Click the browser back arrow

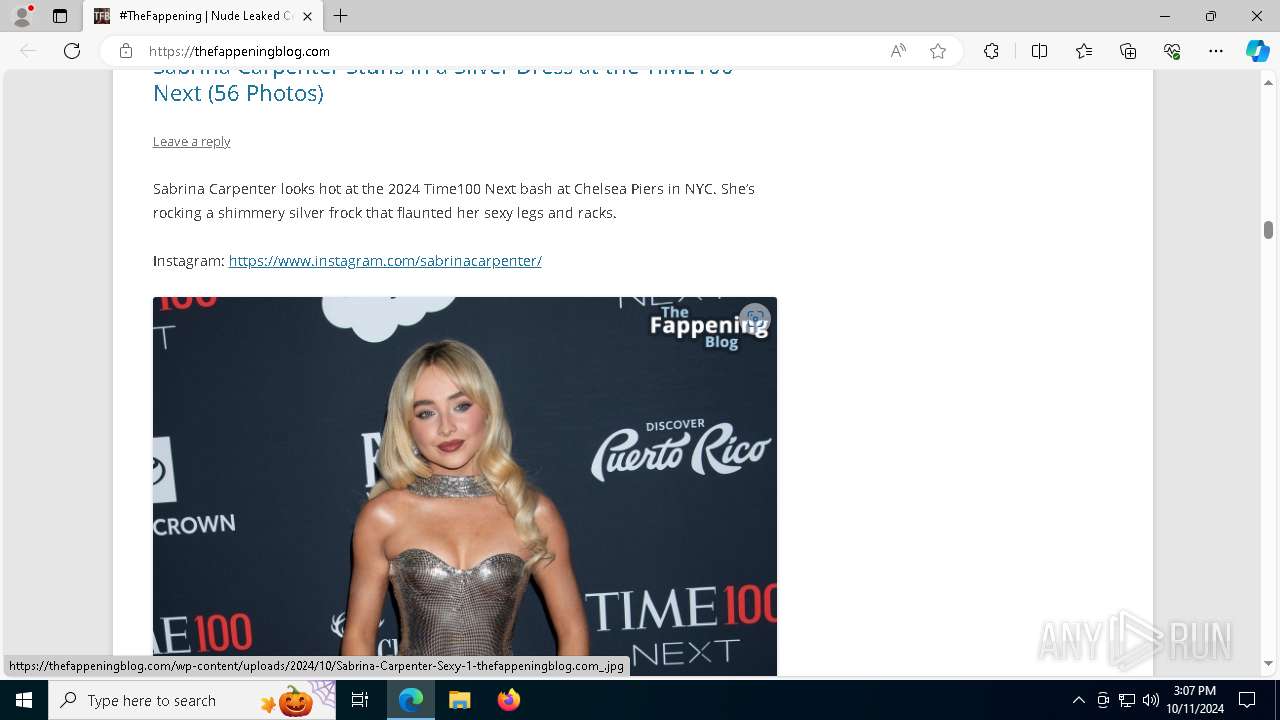pyautogui.click(x=28, y=51)
